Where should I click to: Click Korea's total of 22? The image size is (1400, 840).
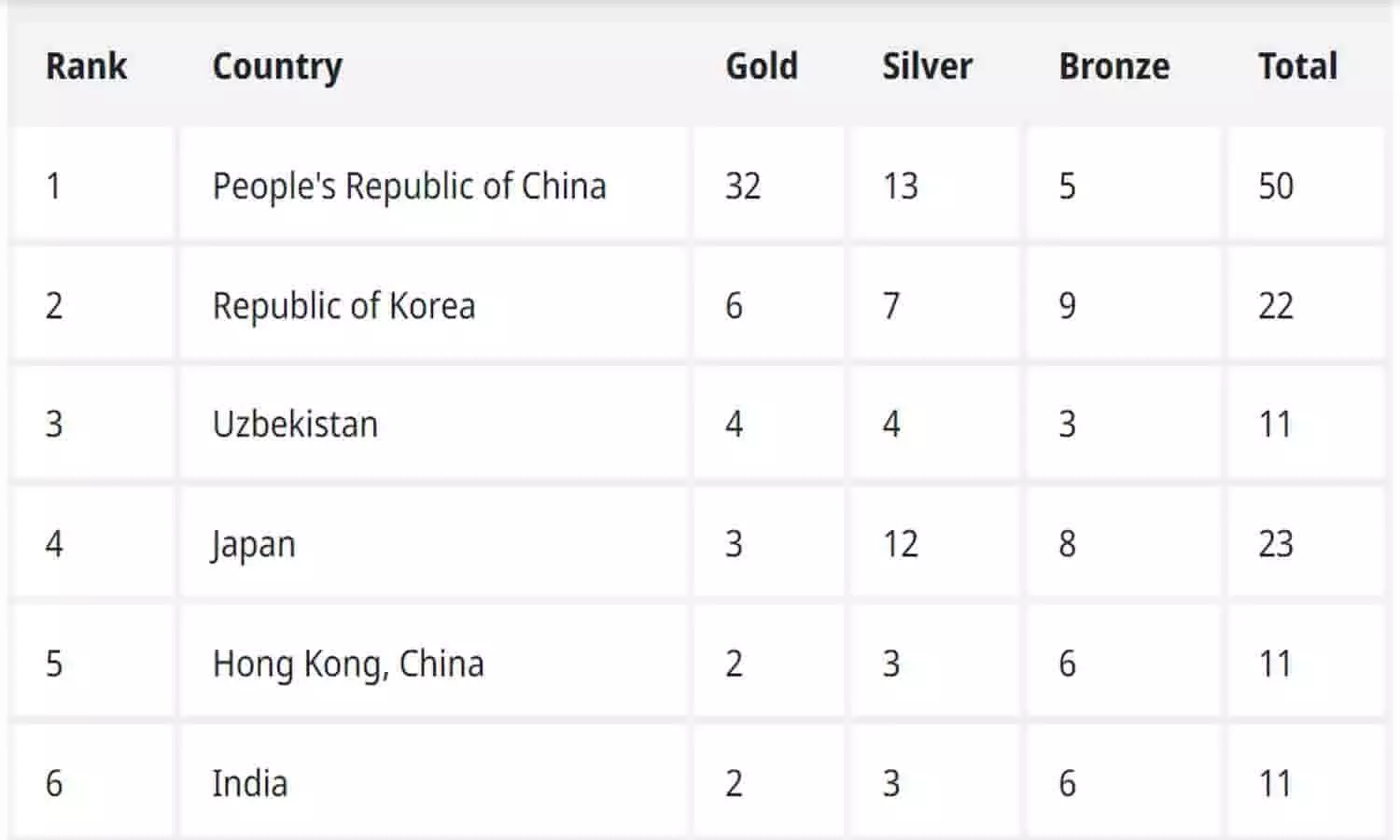(1276, 305)
